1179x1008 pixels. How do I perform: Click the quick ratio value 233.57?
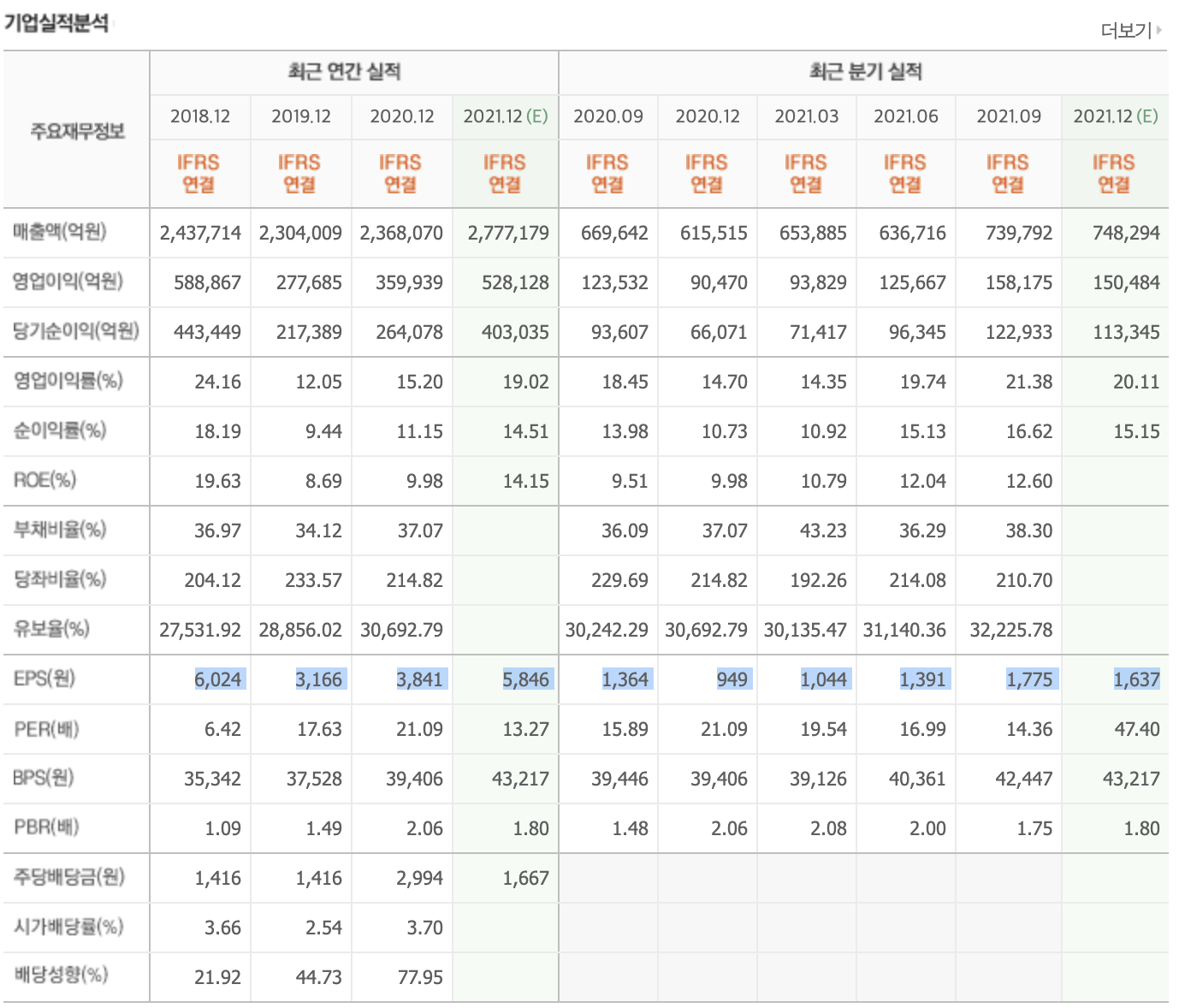coord(313,580)
